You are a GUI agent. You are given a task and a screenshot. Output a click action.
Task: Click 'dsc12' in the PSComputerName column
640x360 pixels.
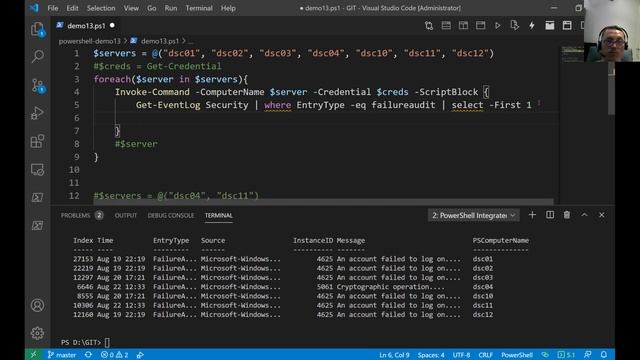pyautogui.click(x=482, y=314)
